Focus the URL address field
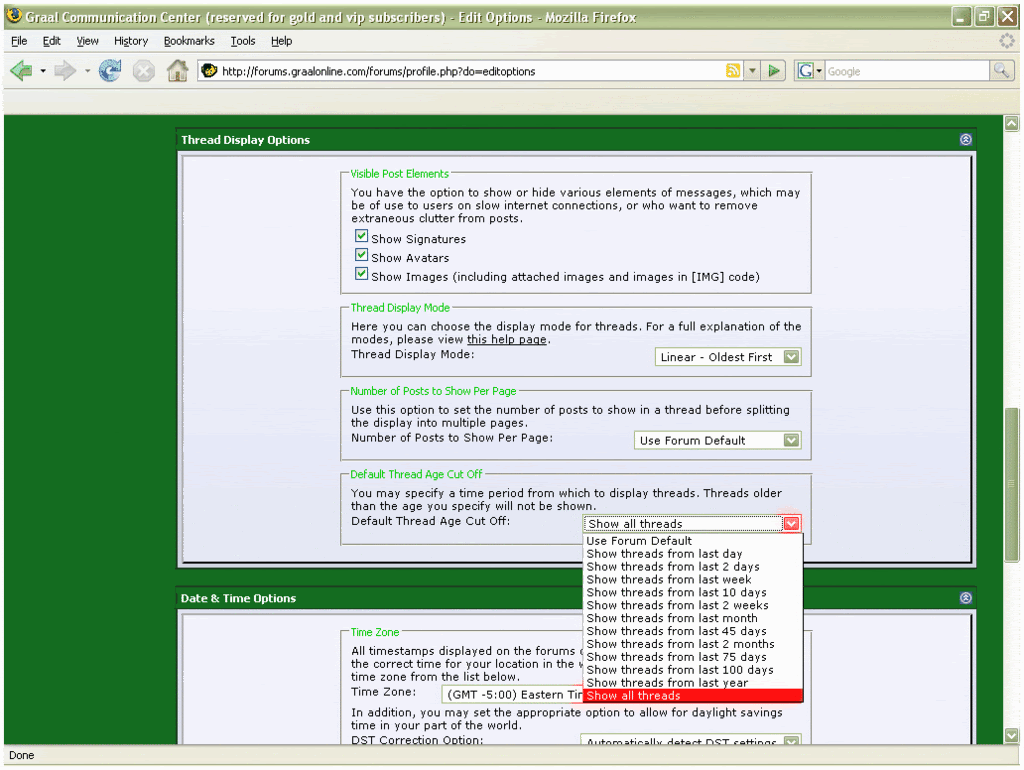 470,71
